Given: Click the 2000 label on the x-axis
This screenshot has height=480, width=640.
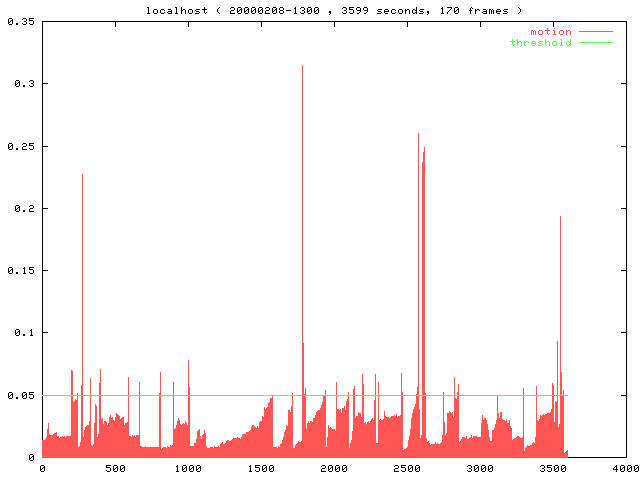Looking at the screenshot, I should pos(334,468).
